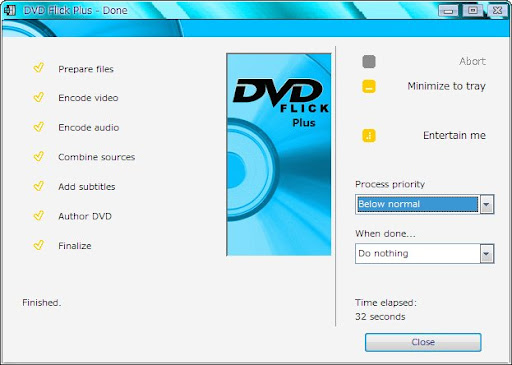The width and height of the screenshot is (512, 365).
Task: Click the Abort label
Action: tap(472, 61)
